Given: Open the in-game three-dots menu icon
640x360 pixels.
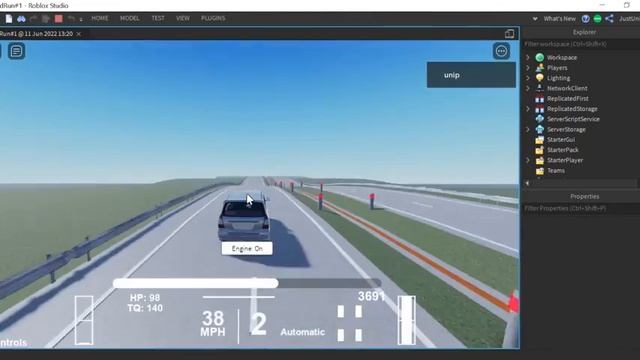Looking at the screenshot, I should (x=501, y=51).
